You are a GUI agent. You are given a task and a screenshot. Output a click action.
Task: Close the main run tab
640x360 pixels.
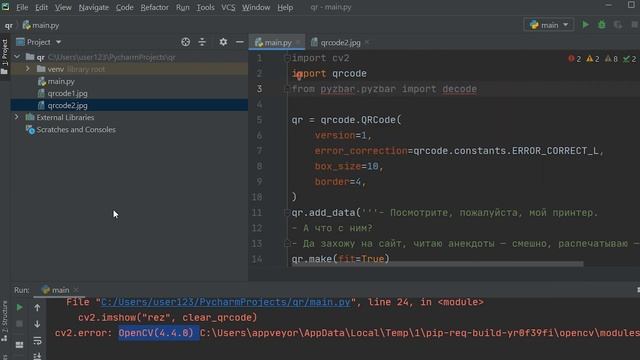pyautogui.click(x=76, y=290)
